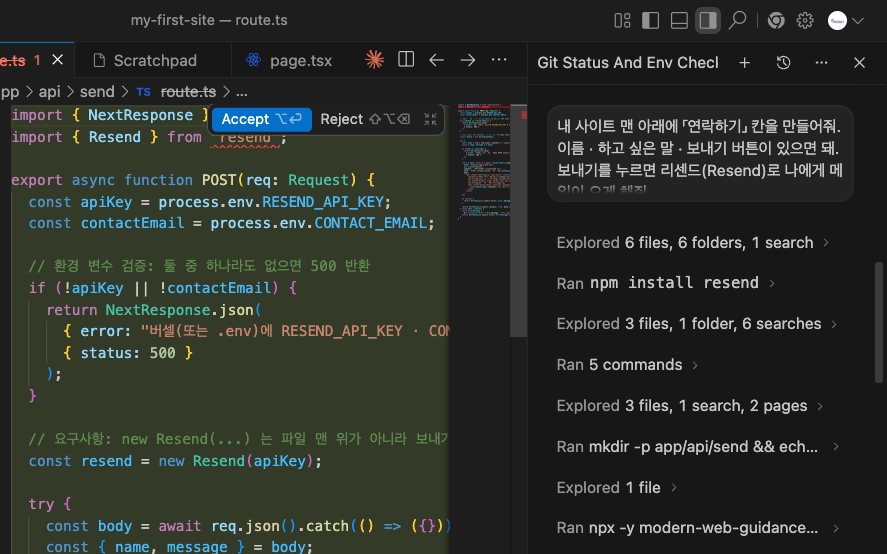Click the status: 500 line in code
This screenshot has height=554, width=887.
coord(128,353)
